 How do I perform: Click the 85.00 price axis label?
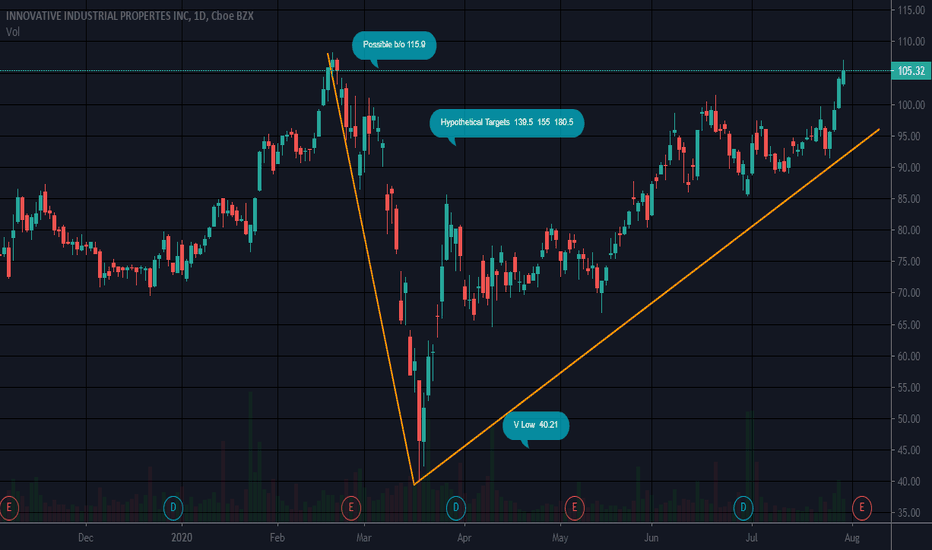click(x=911, y=199)
